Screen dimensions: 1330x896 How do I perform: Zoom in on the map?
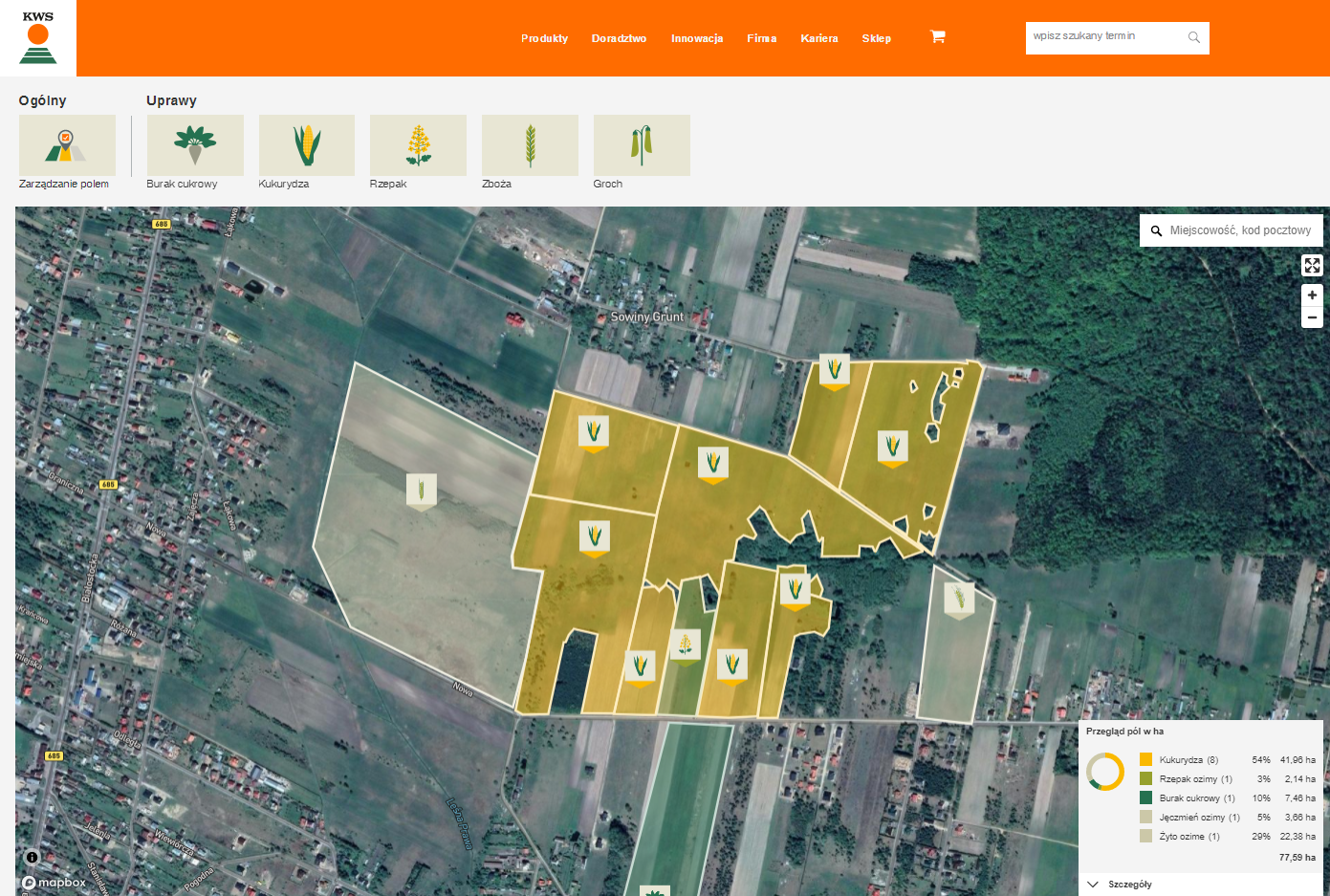tap(1312, 295)
